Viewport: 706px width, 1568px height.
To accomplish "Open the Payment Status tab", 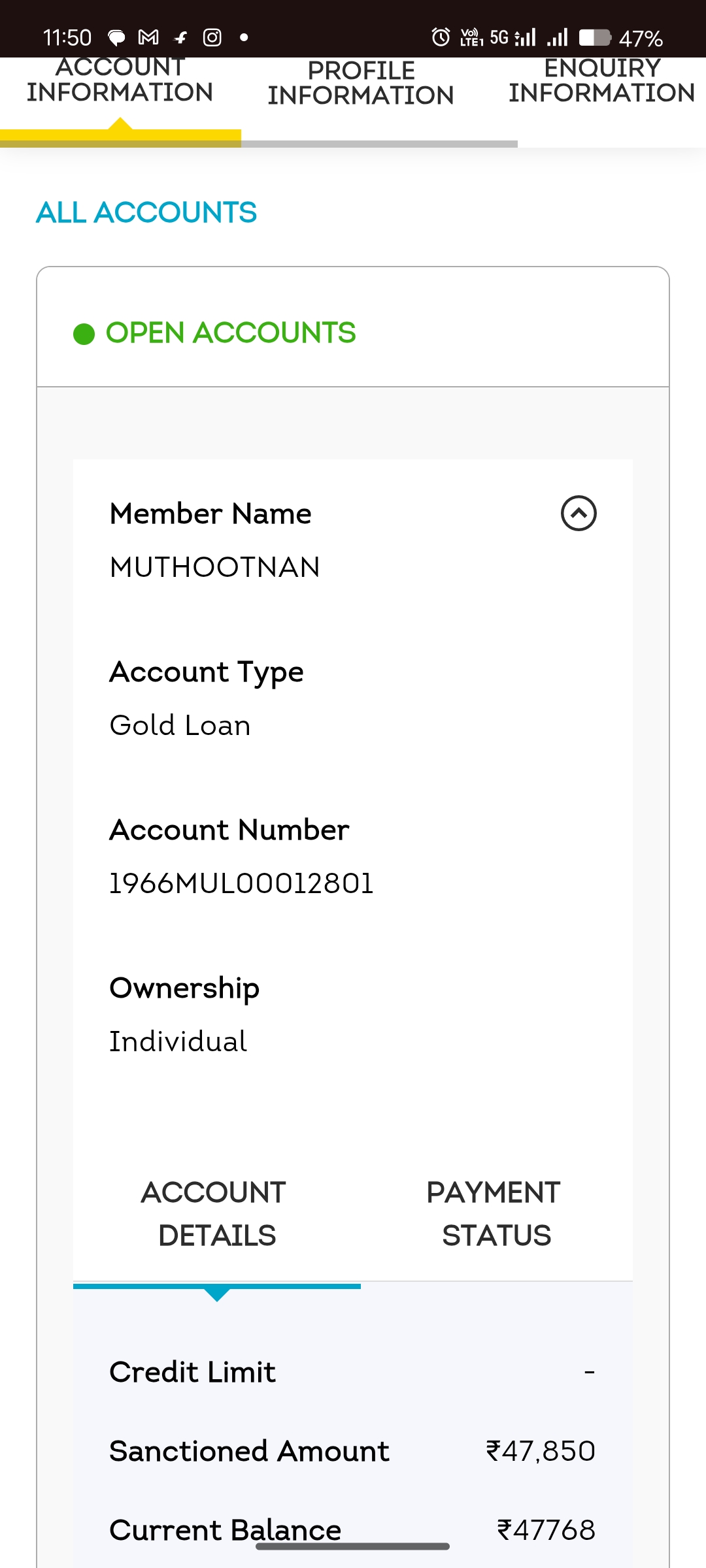I will click(x=495, y=1213).
